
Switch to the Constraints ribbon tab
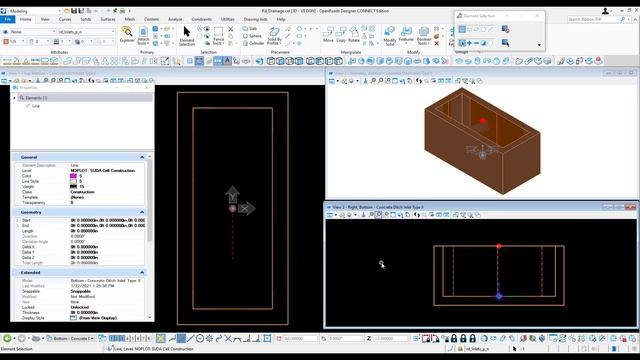coord(202,19)
